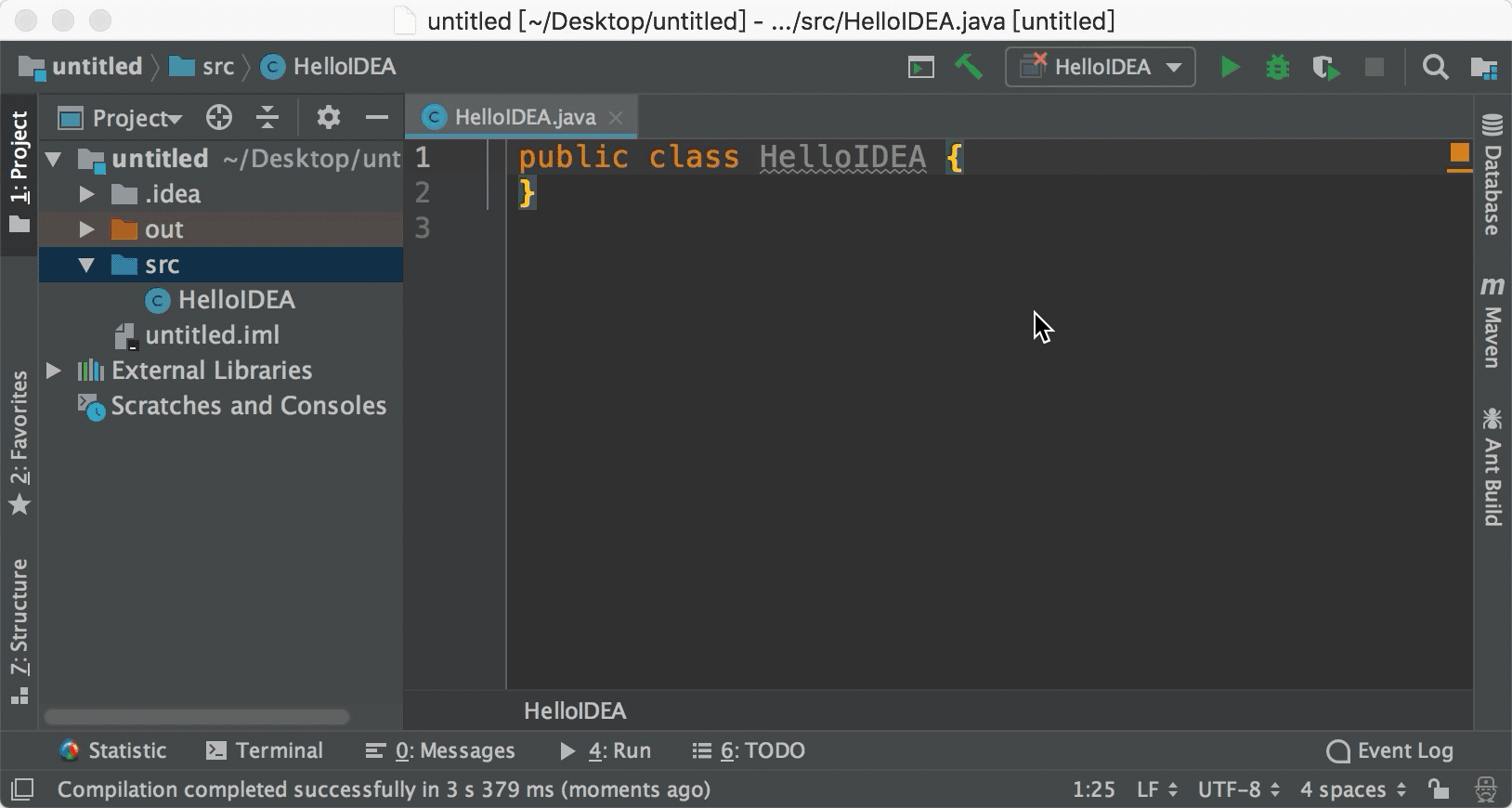Click the locate current file target icon

[218, 117]
